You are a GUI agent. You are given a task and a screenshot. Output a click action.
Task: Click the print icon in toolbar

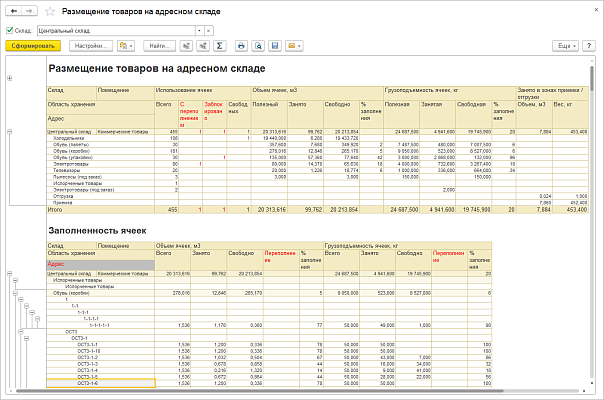pyautogui.click(x=241, y=46)
